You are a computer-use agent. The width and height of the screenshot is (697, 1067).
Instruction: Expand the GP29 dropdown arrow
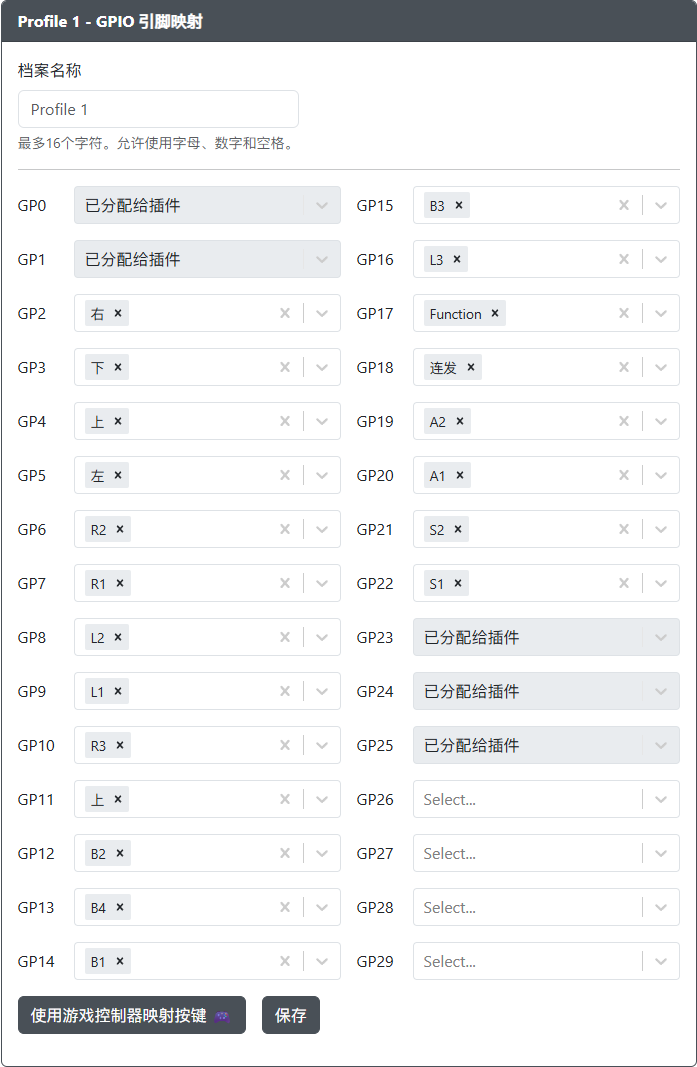(x=661, y=961)
